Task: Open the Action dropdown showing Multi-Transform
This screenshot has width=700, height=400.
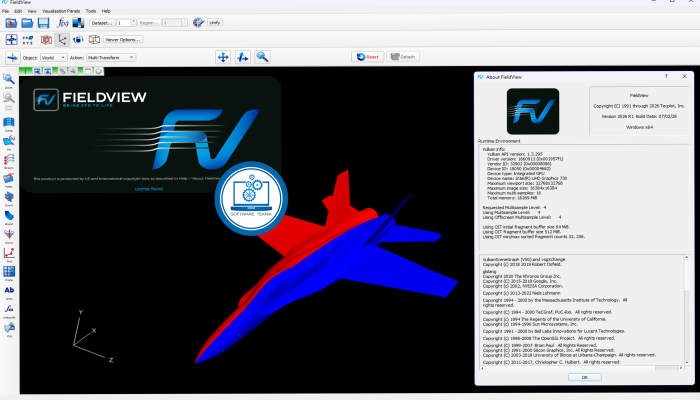Action: (x=110, y=58)
